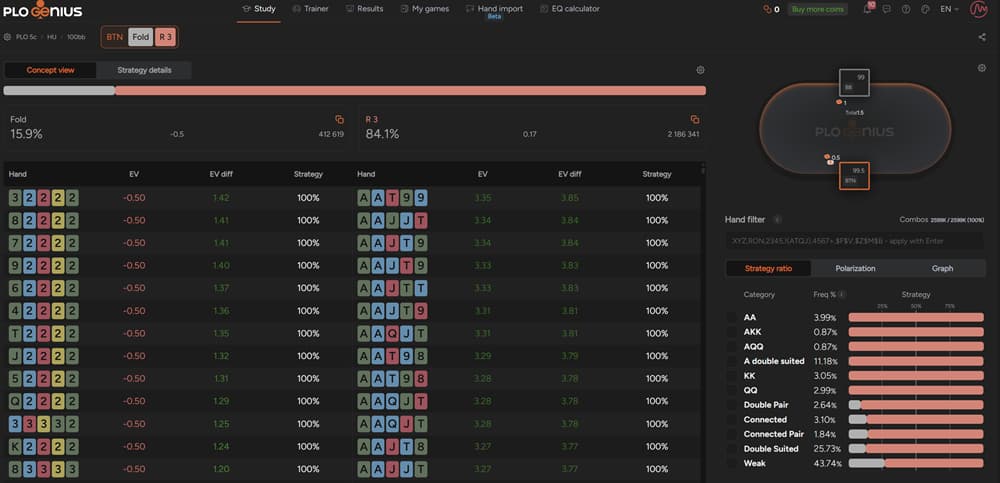This screenshot has height=483, width=1000.
Task: Click the HU breadcrumb label
Action: pyautogui.click(x=52, y=37)
